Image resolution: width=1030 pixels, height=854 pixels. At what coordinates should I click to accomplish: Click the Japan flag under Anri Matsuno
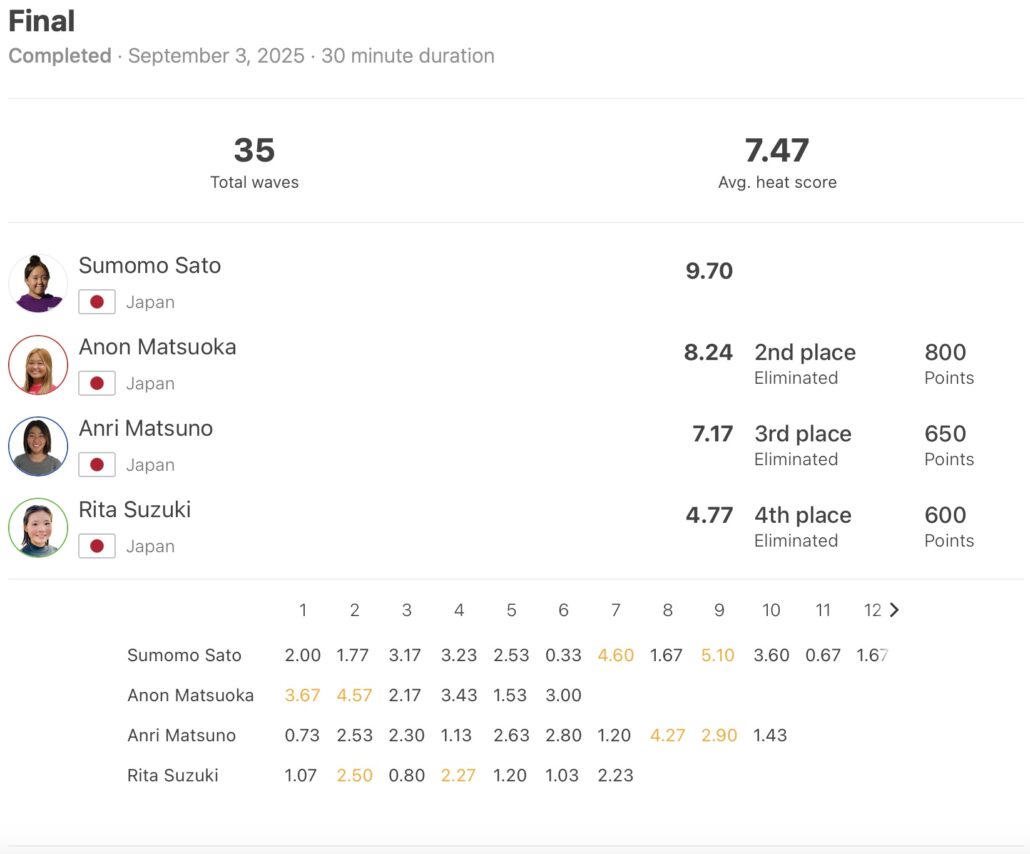pyautogui.click(x=97, y=465)
